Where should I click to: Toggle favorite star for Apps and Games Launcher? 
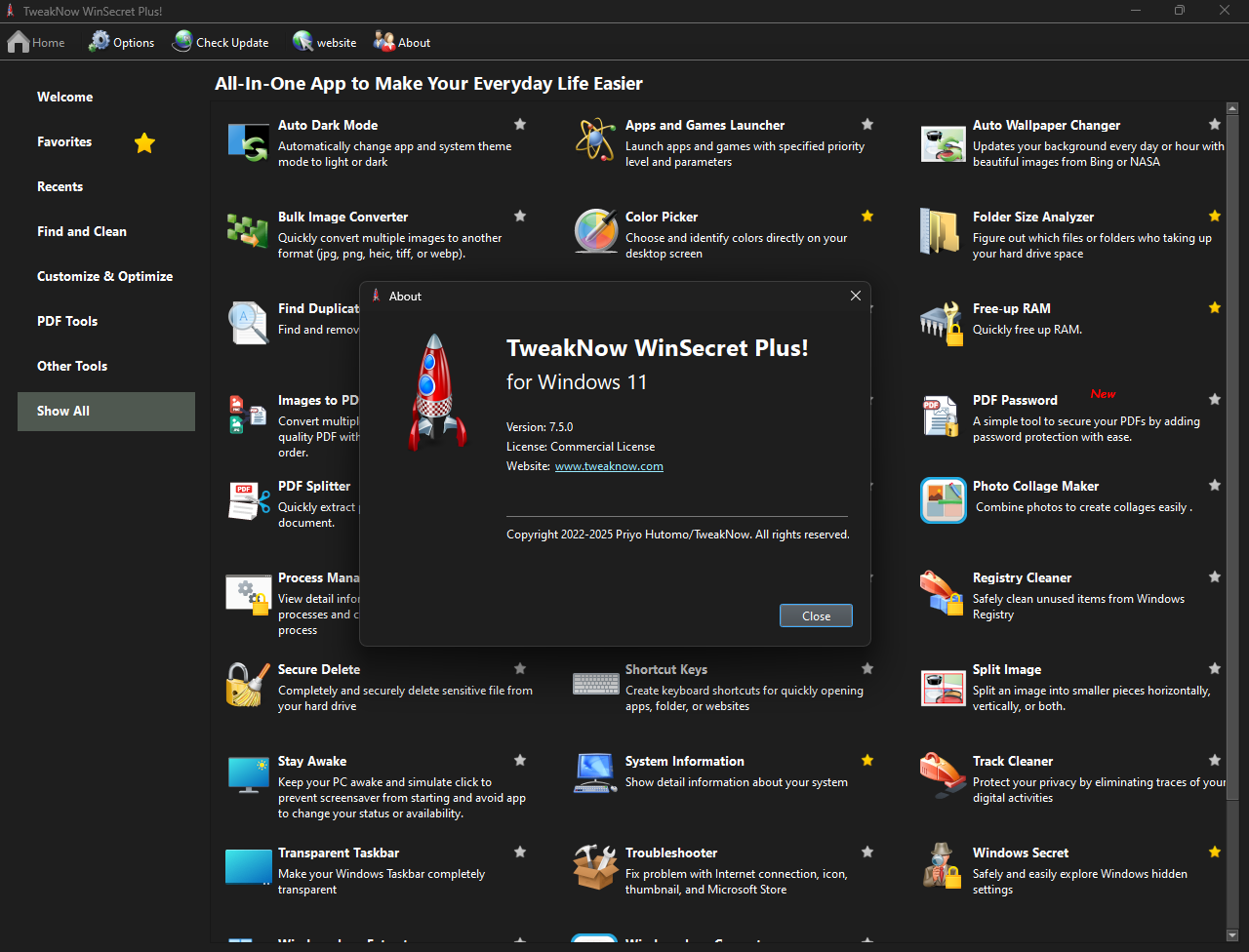[867, 124]
